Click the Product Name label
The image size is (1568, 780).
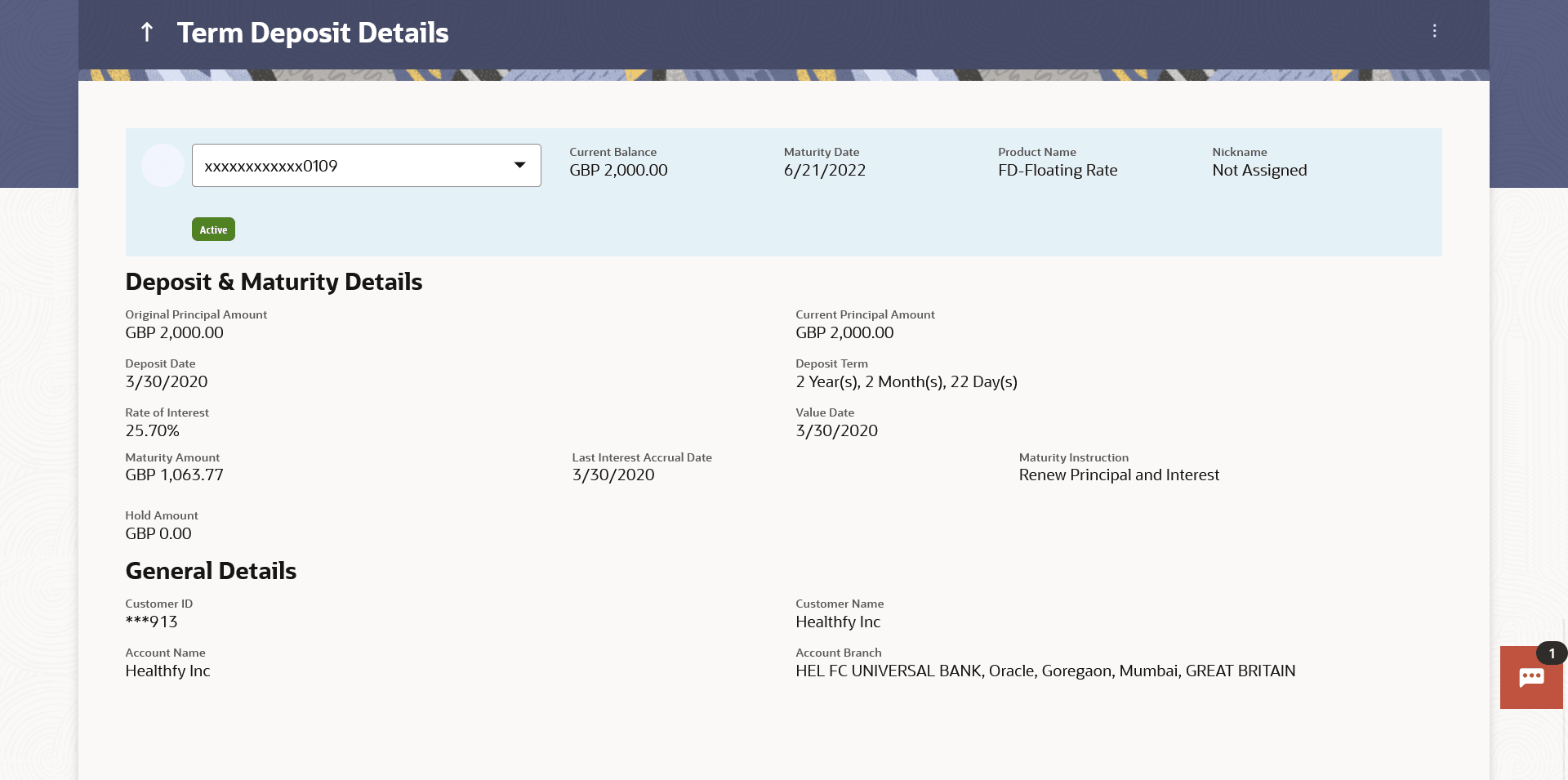[1037, 152]
